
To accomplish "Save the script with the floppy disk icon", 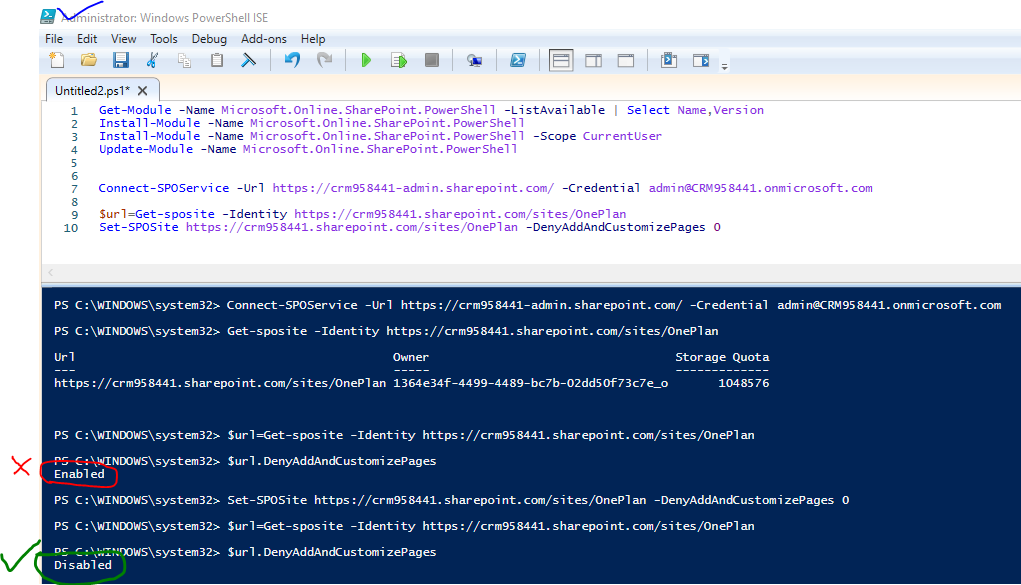I will point(120,61).
